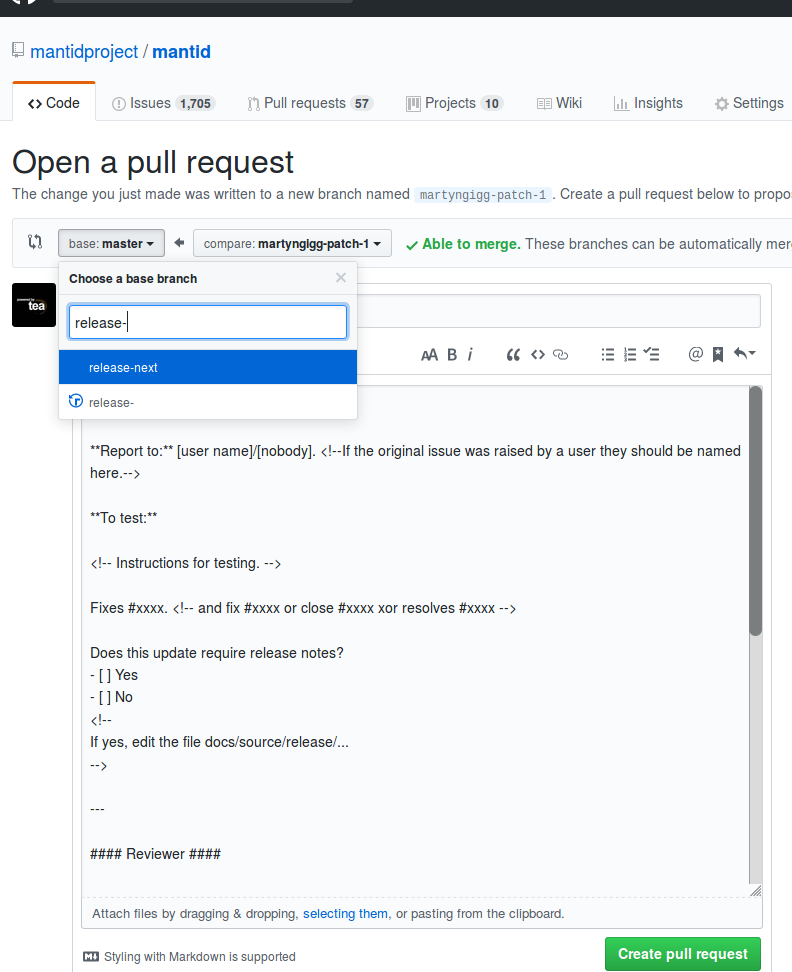
Task: Go to the mantidproject organization link
Action: [84, 51]
